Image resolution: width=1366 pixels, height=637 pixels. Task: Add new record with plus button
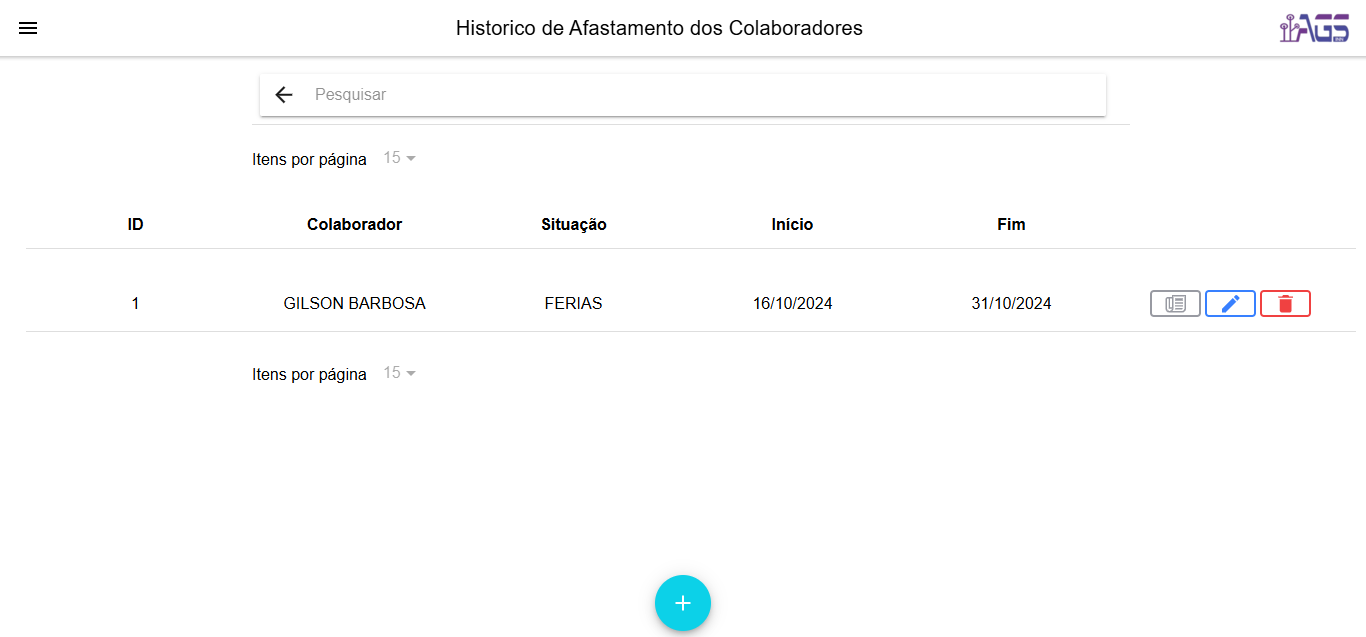coord(683,603)
